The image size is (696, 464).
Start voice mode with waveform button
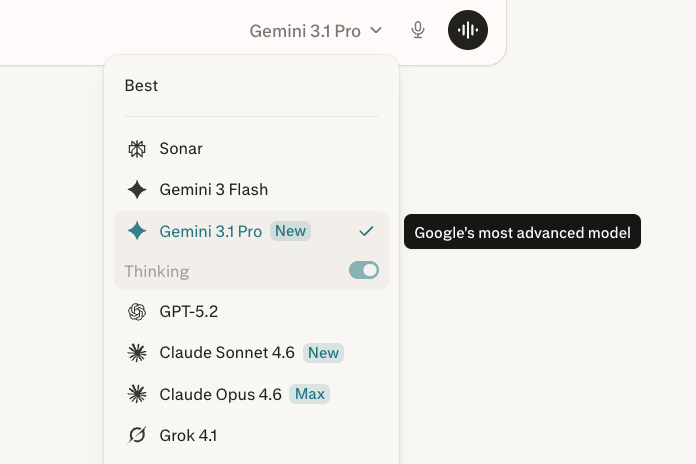coord(468,30)
